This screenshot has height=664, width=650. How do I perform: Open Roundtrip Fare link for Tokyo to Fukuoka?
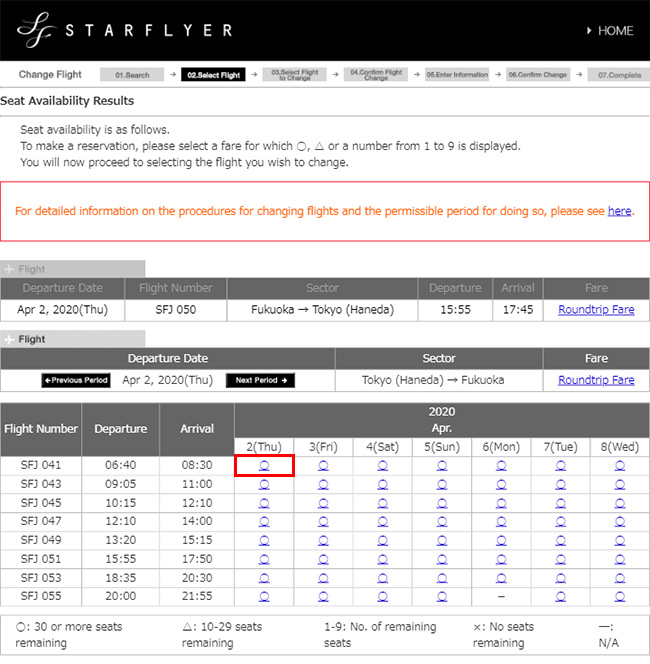click(x=596, y=380)
